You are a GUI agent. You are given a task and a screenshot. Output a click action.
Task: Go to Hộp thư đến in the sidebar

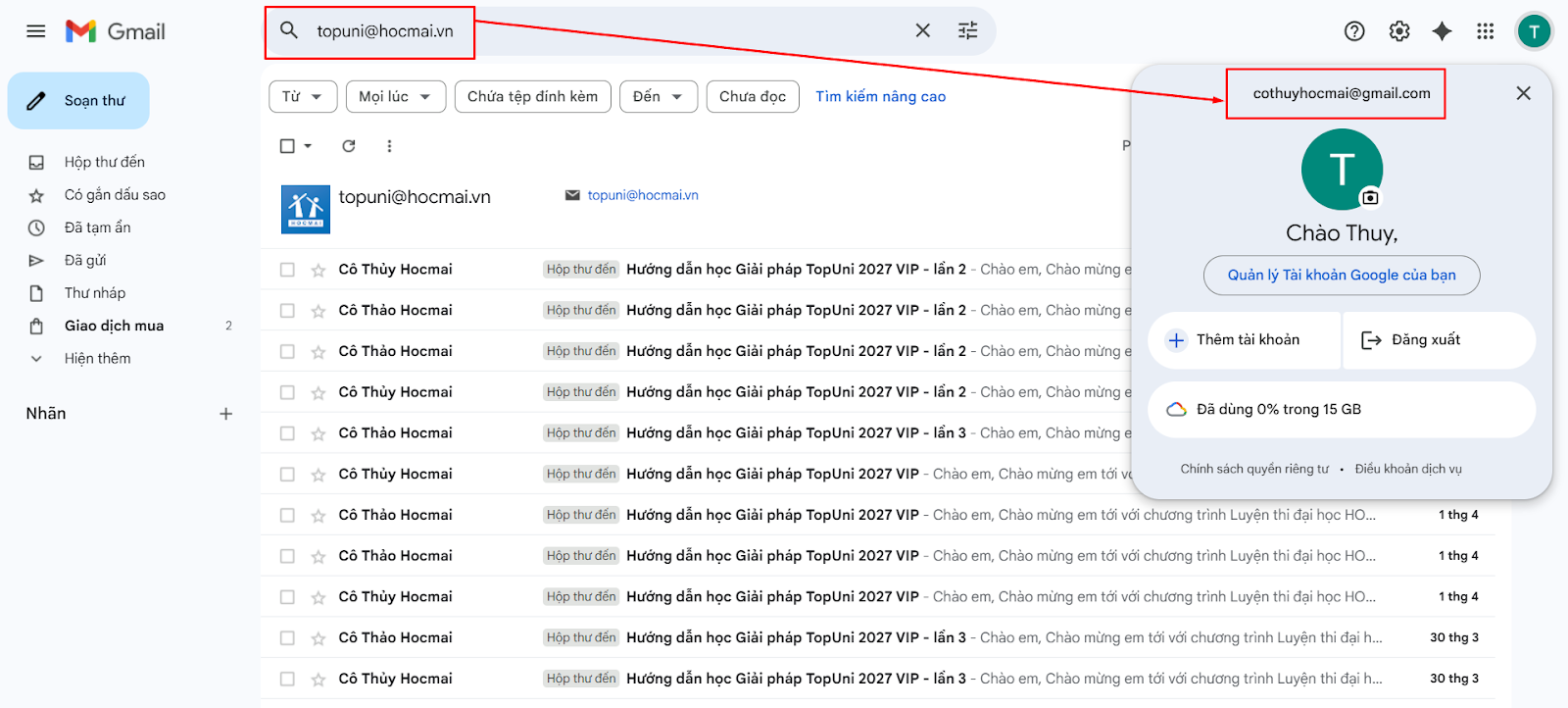pos(104,162)
